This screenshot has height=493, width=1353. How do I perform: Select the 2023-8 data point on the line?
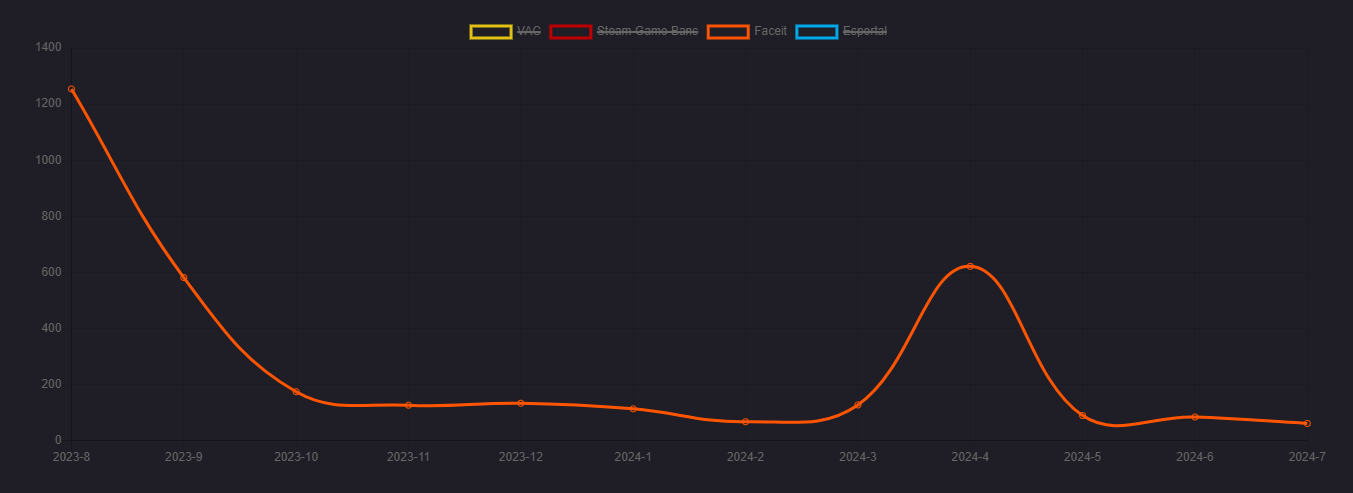[71, 89]
